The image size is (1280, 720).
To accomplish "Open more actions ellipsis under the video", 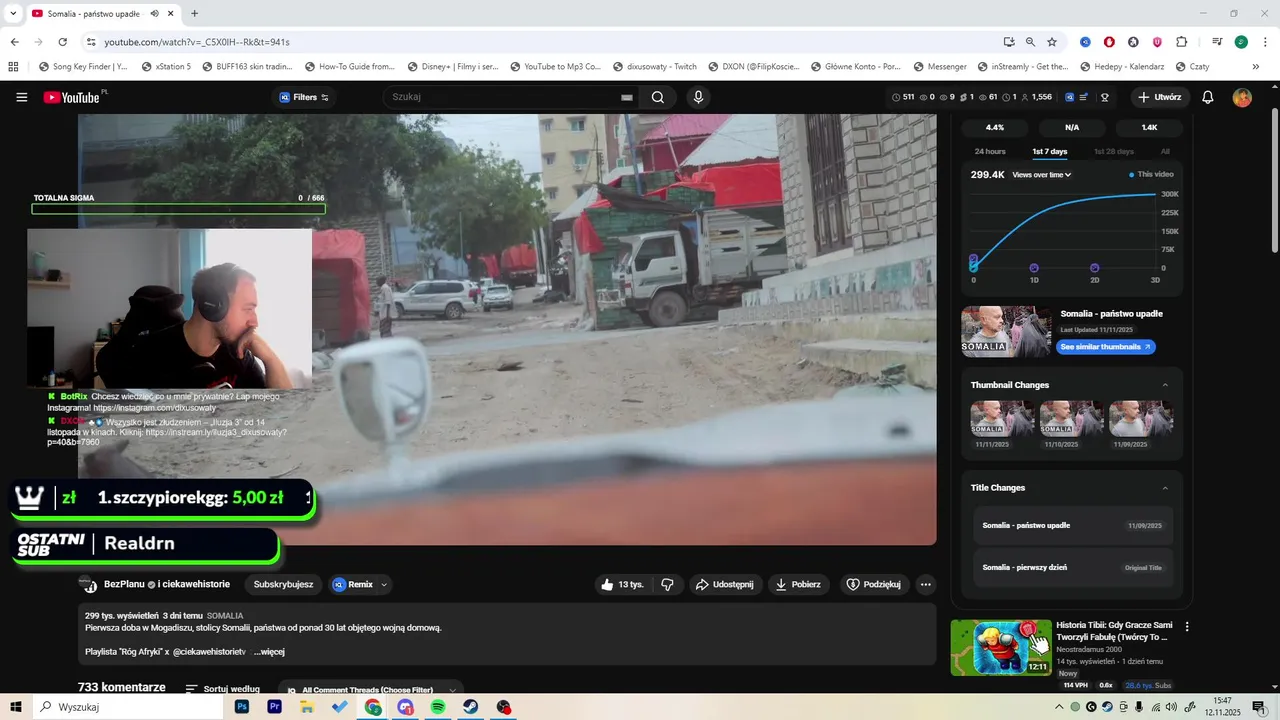I will [x=925, y=584].
